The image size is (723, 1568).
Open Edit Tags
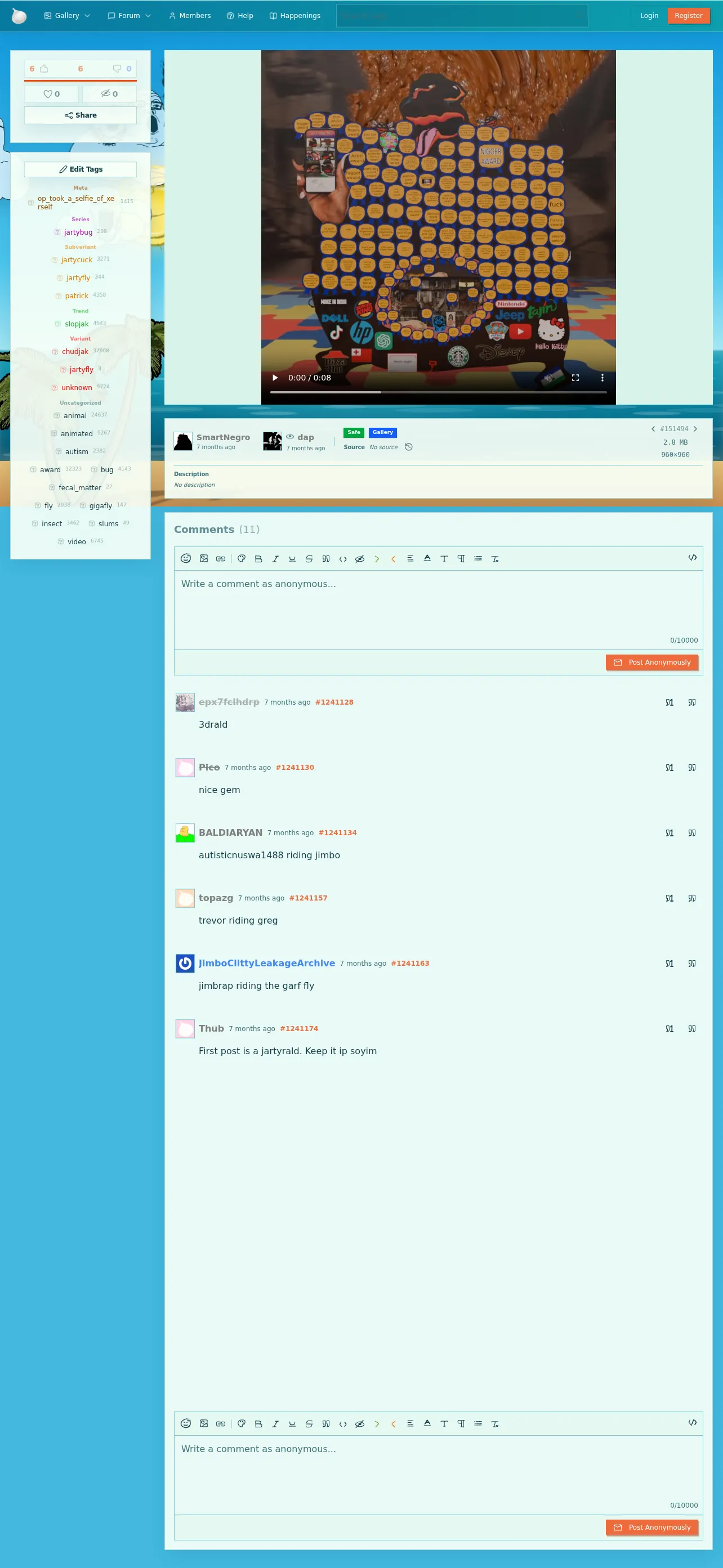pos(81,169)
